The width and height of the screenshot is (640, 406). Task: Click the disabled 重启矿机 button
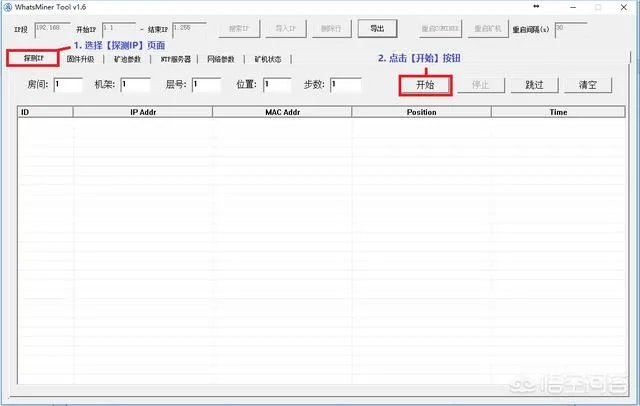click(488, 29)
